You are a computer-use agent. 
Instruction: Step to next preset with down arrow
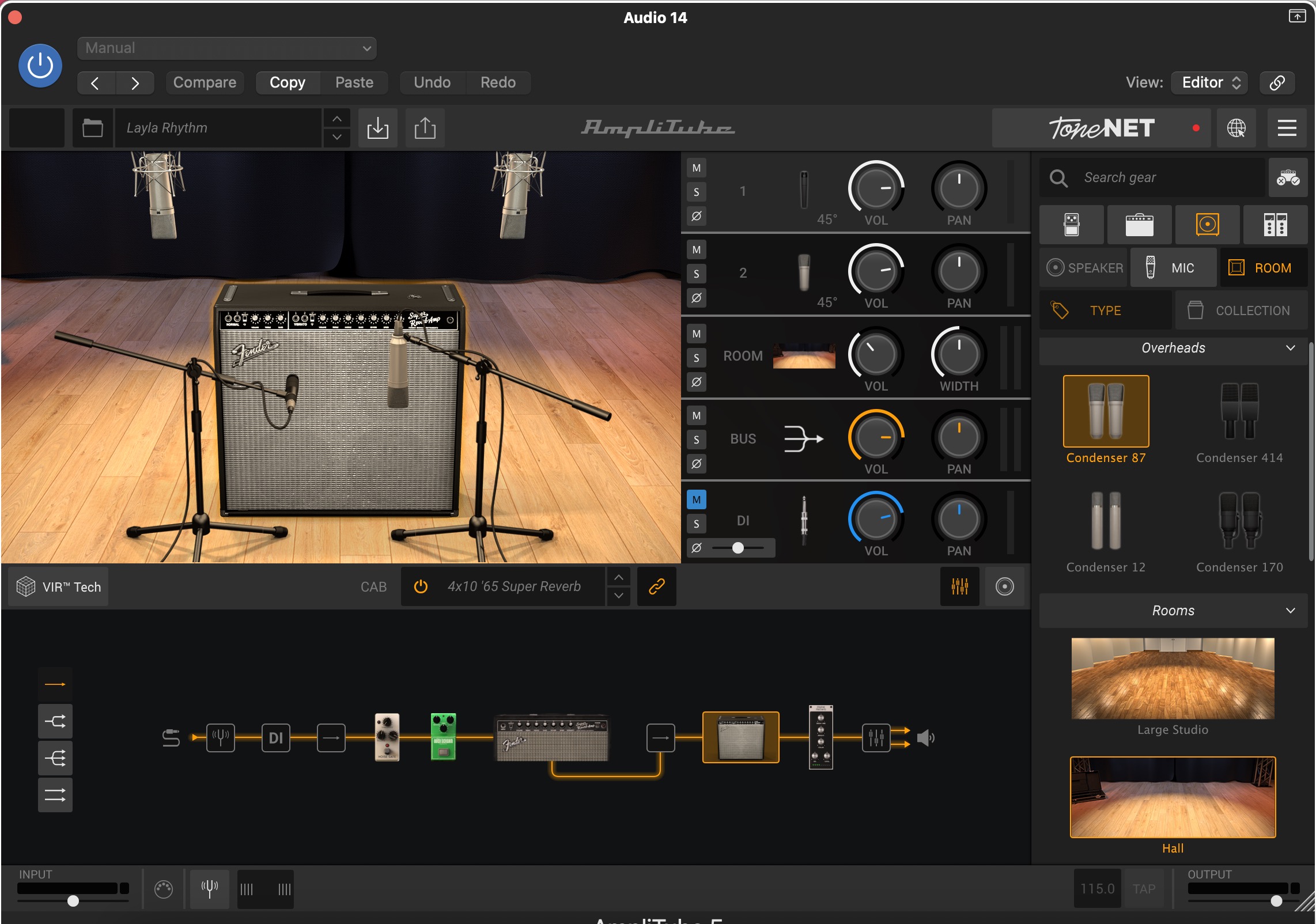click(337, 137)
